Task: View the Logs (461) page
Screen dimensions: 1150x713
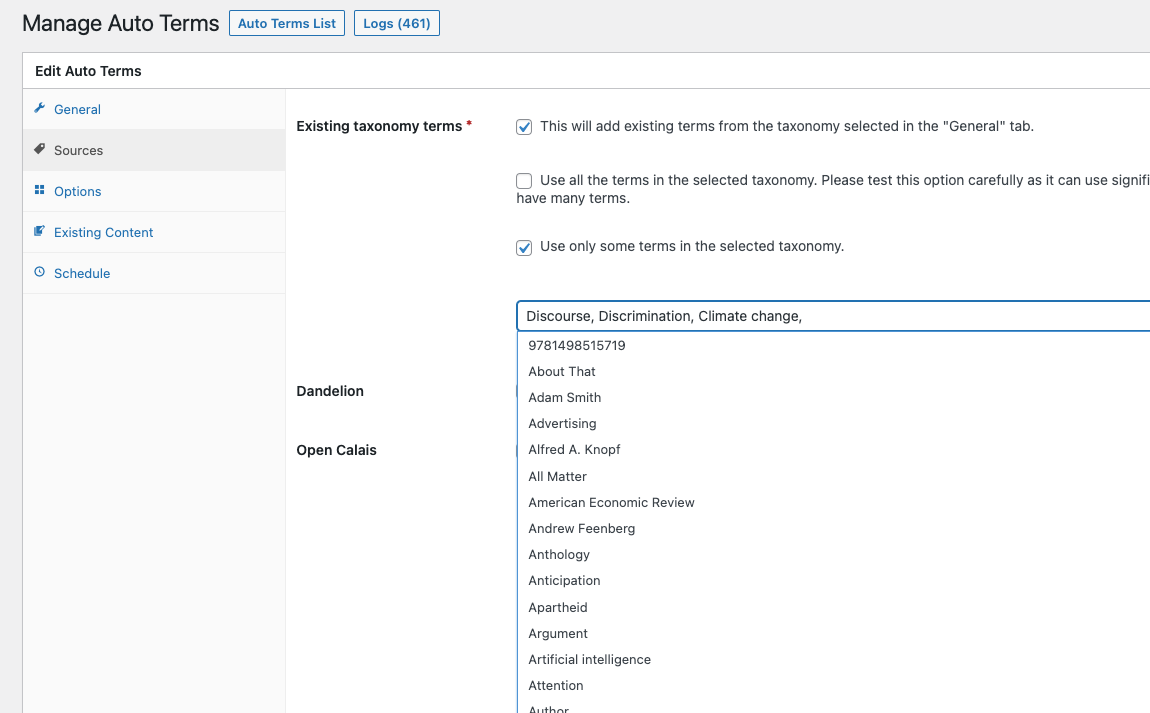Action: click(397, 23)
